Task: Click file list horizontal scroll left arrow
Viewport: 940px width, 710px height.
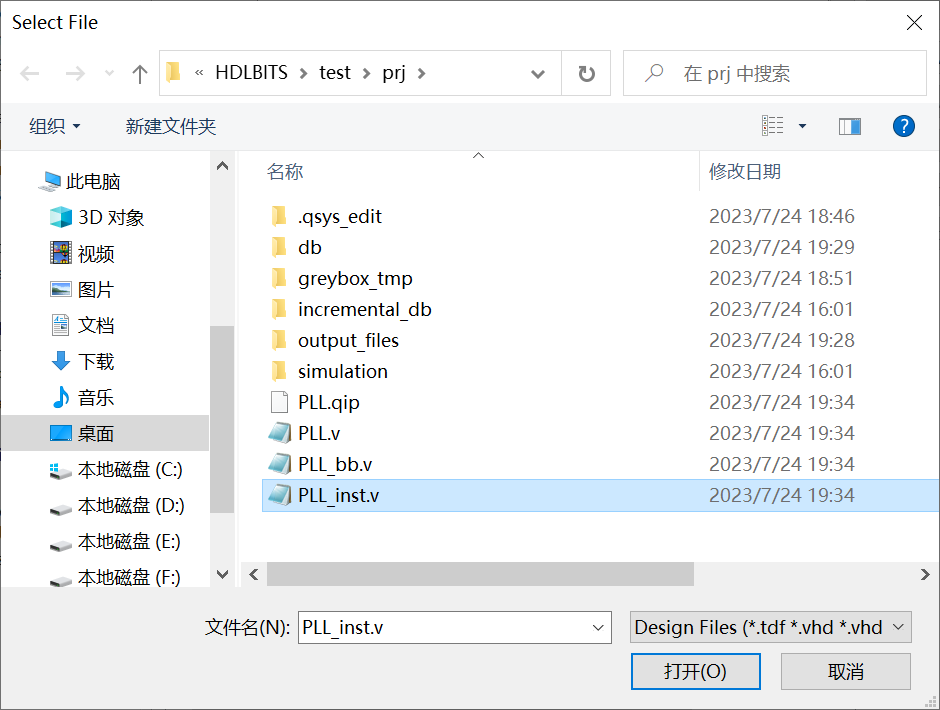Action: (254, 574)
